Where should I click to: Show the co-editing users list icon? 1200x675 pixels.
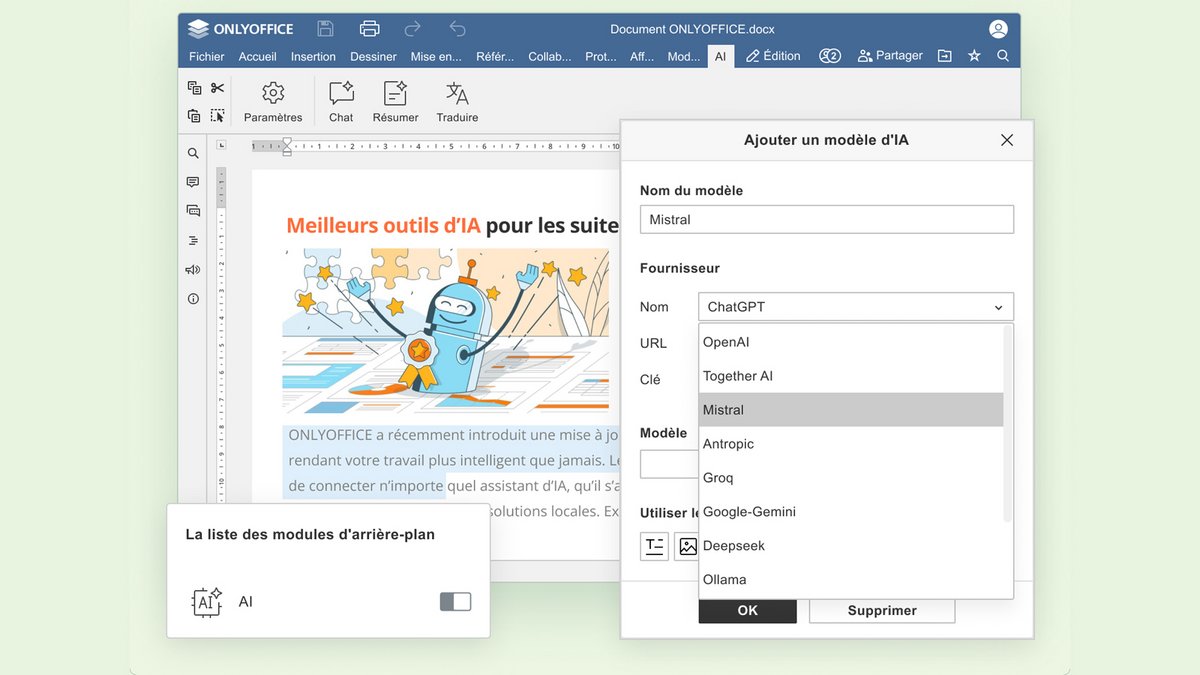pos(830,56)
